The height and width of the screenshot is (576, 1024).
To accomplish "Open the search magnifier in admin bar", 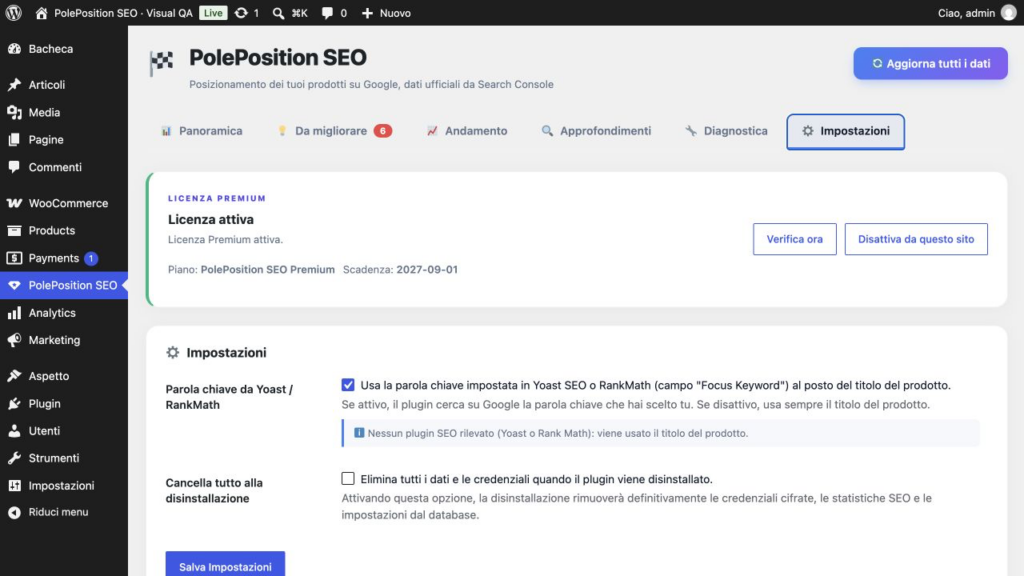I will (278, 13).
